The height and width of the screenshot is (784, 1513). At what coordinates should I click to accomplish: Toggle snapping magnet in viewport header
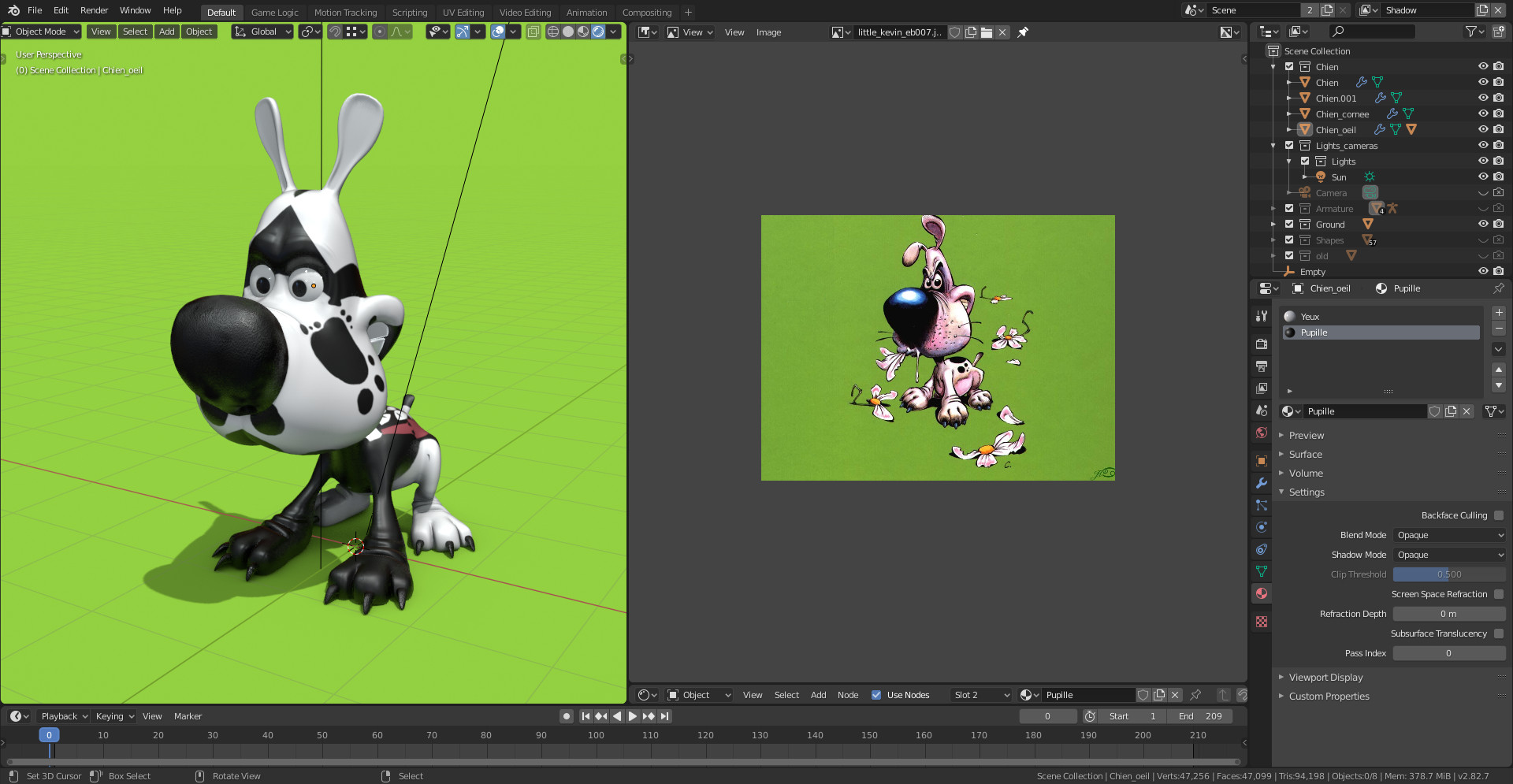coord(335,32)
